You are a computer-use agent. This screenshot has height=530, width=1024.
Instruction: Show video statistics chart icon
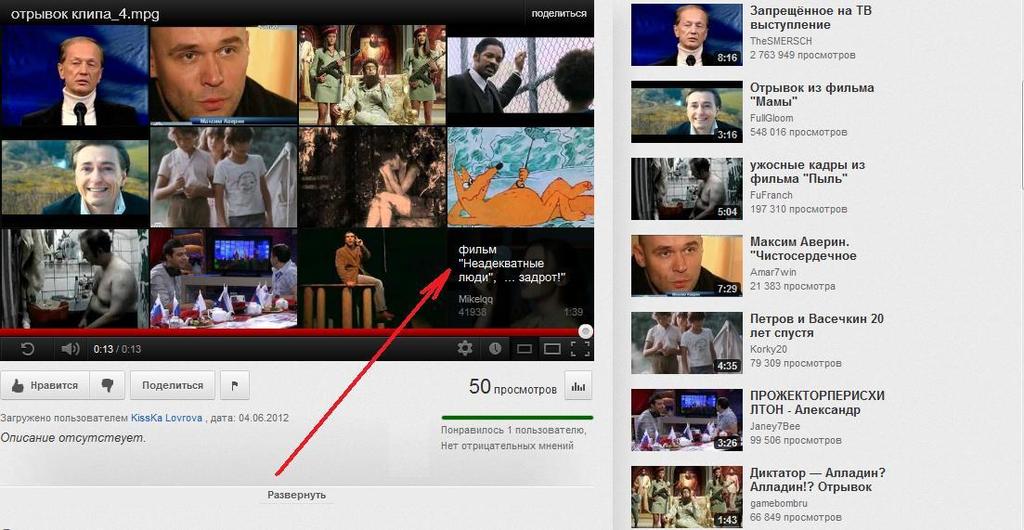click(578, 386)
